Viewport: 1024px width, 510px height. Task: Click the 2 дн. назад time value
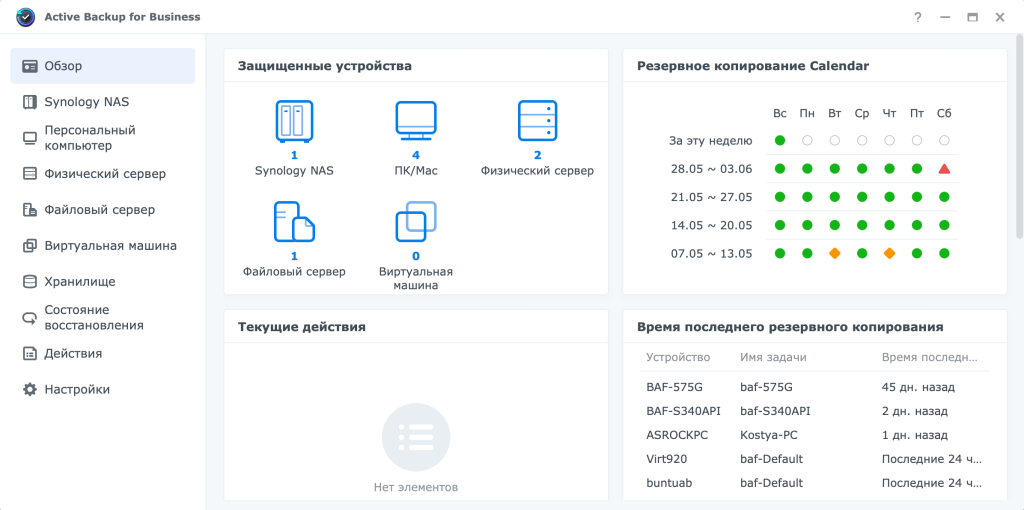pyautogui.click(x=914, y=411)
